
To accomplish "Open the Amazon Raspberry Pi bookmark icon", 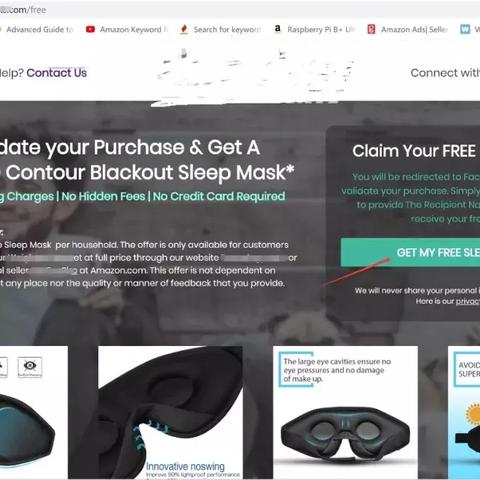I will click(277, 29).
